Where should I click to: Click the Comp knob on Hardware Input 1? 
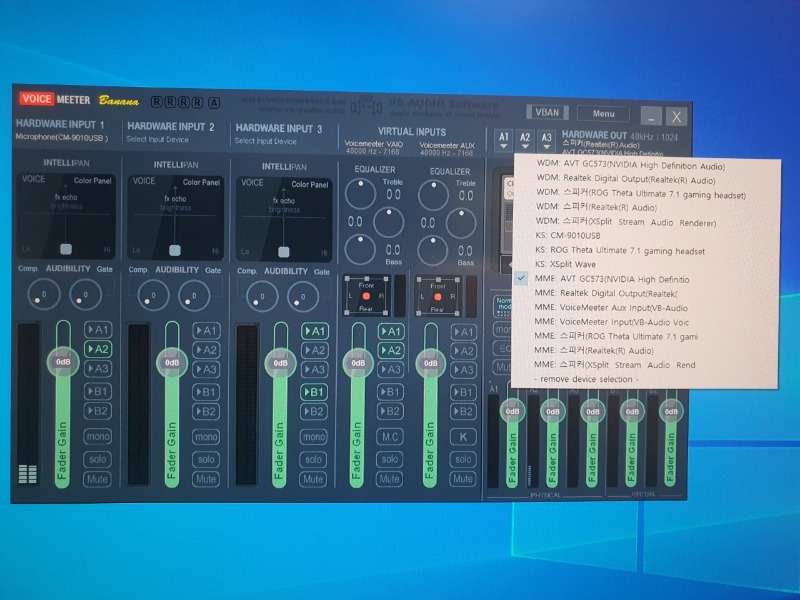[44, 294]
